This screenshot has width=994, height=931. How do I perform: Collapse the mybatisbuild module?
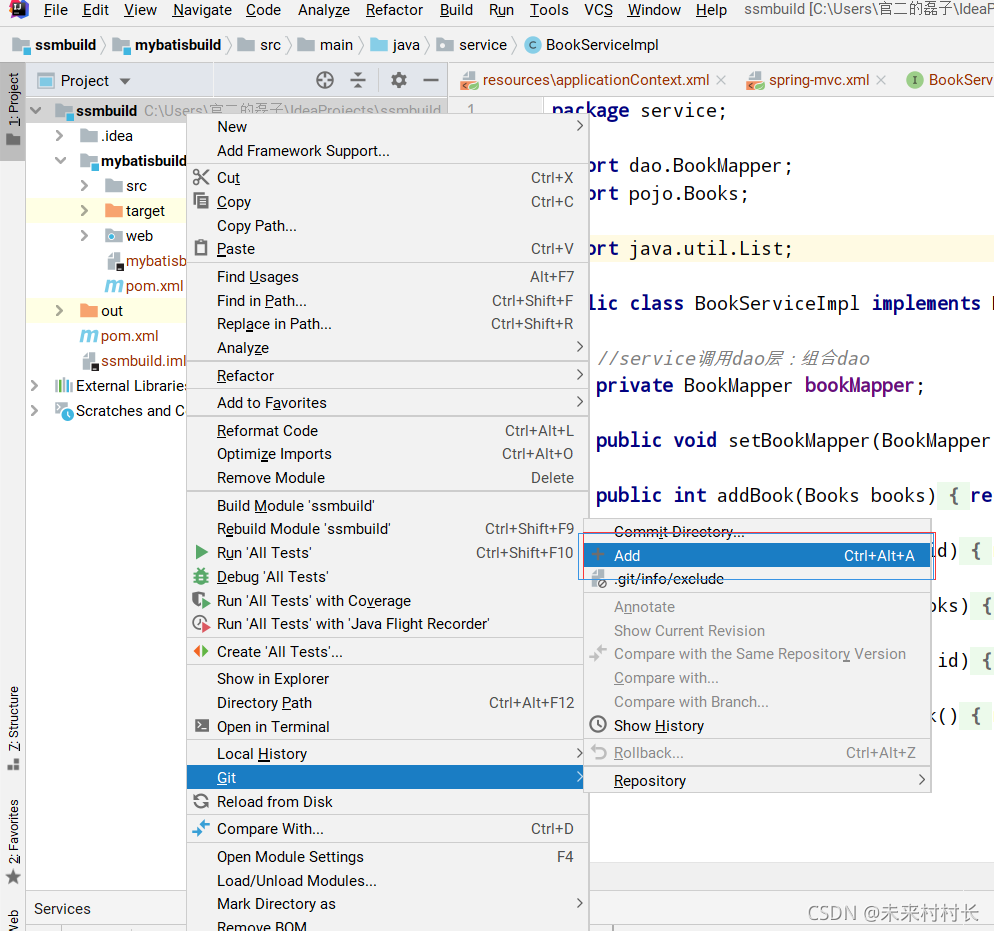click(x=60, y=160)
